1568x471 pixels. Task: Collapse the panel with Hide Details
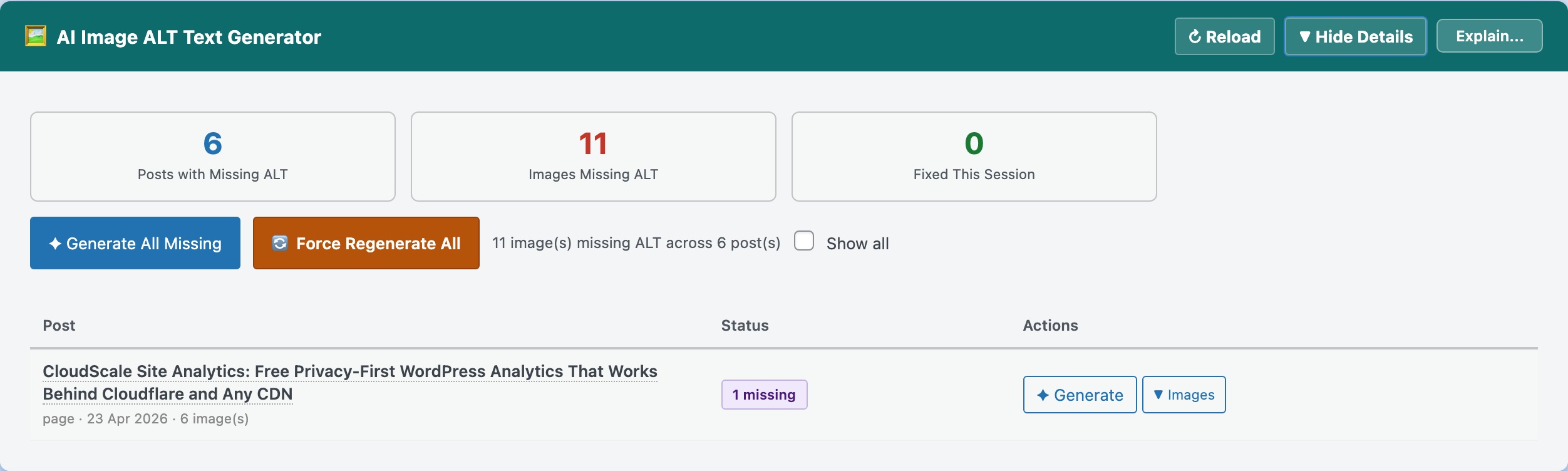1356,36
